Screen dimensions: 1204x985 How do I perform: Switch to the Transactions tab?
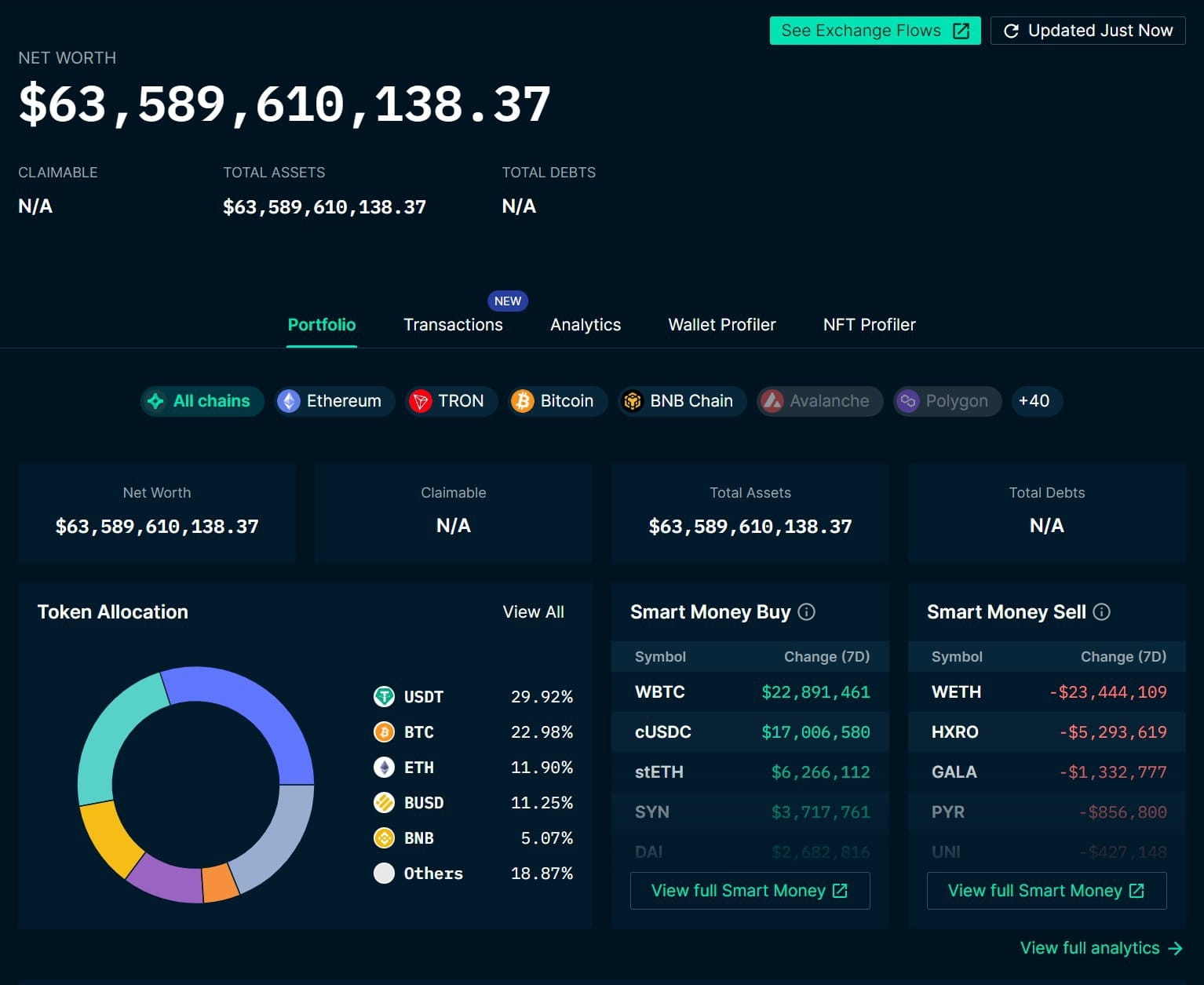pyautogui.click(x=453, y=324)
